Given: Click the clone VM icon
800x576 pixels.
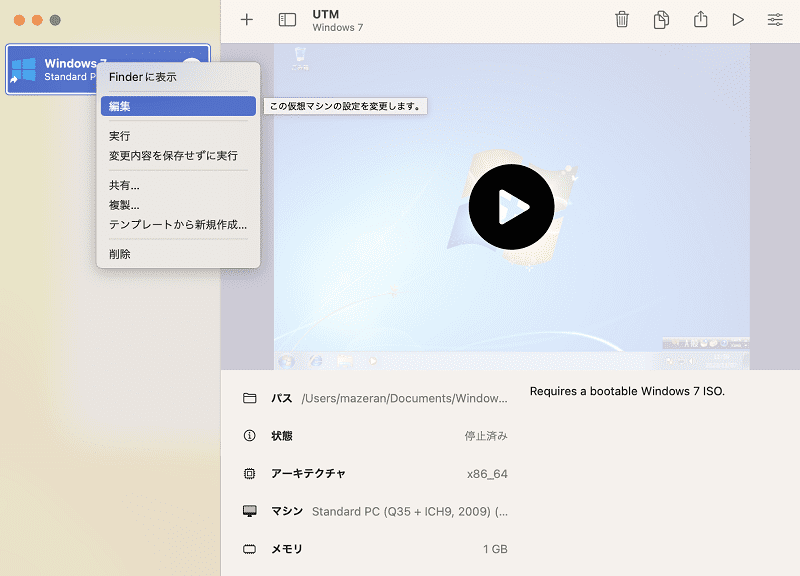Looking at the screenshot, I should pos(661,19).
